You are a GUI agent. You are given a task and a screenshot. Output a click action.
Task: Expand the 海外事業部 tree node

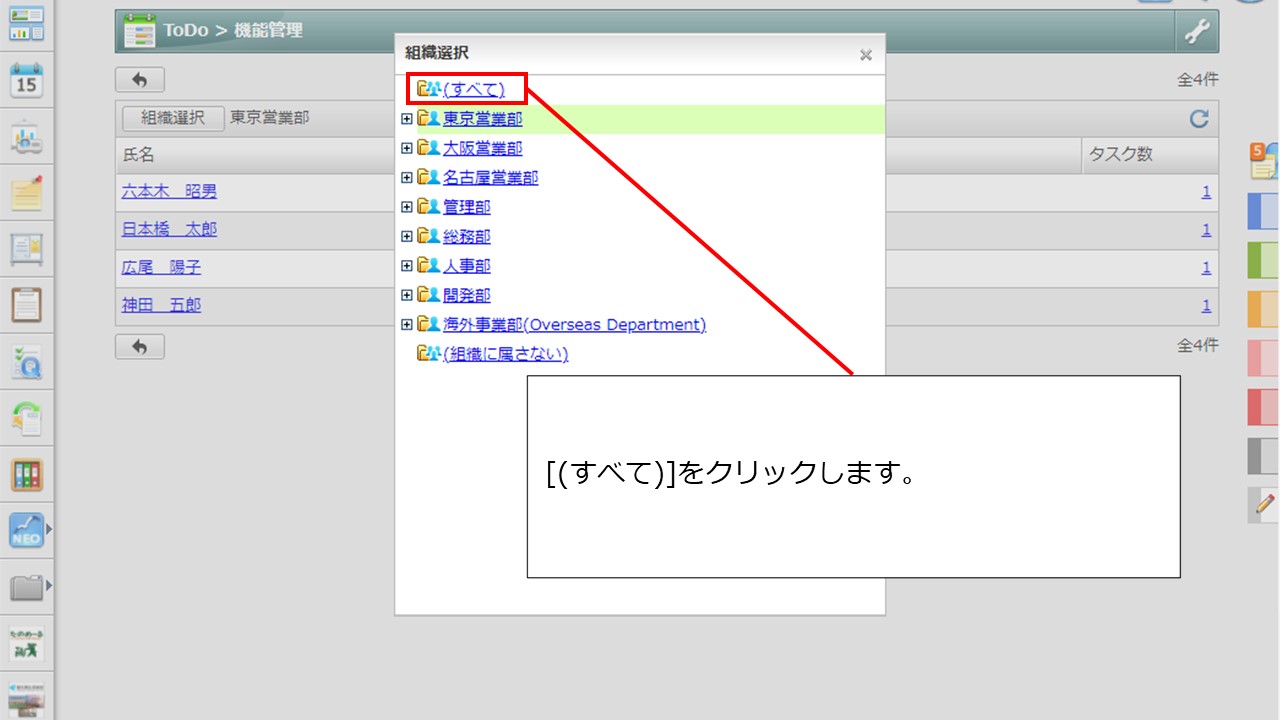[406, 325]
